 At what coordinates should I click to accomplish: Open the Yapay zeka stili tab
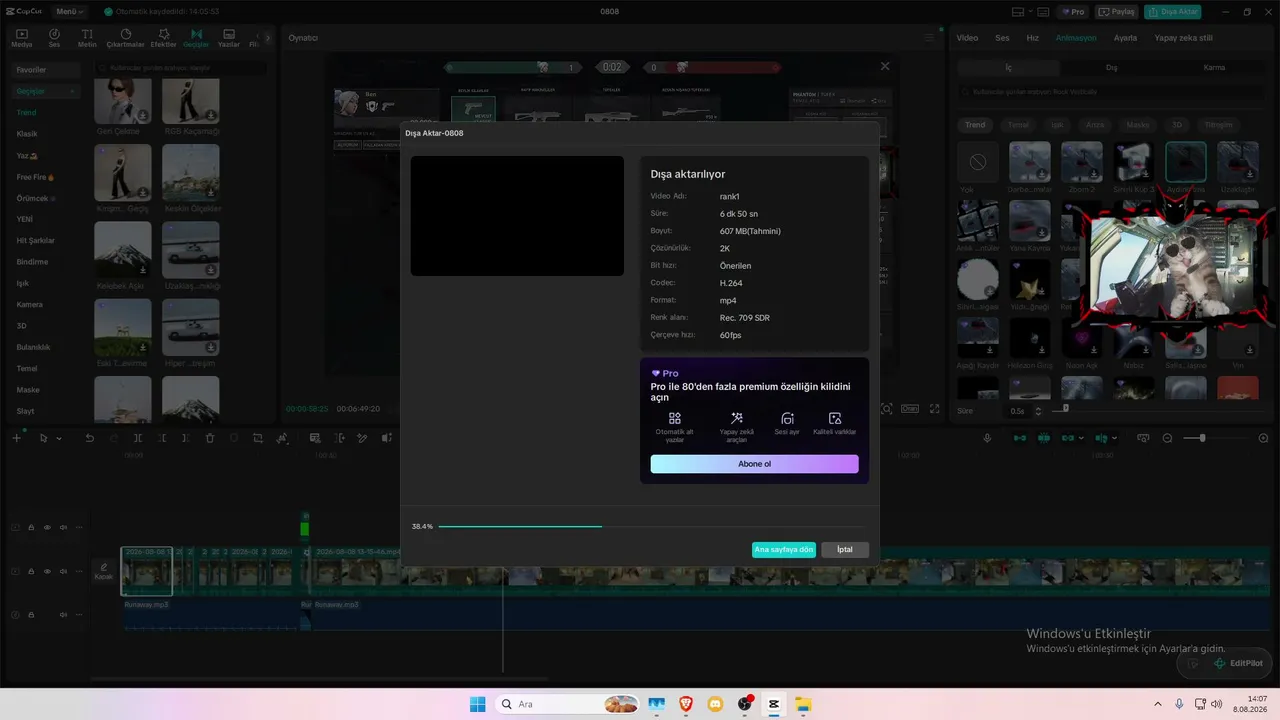click(x=1184, y=38)
